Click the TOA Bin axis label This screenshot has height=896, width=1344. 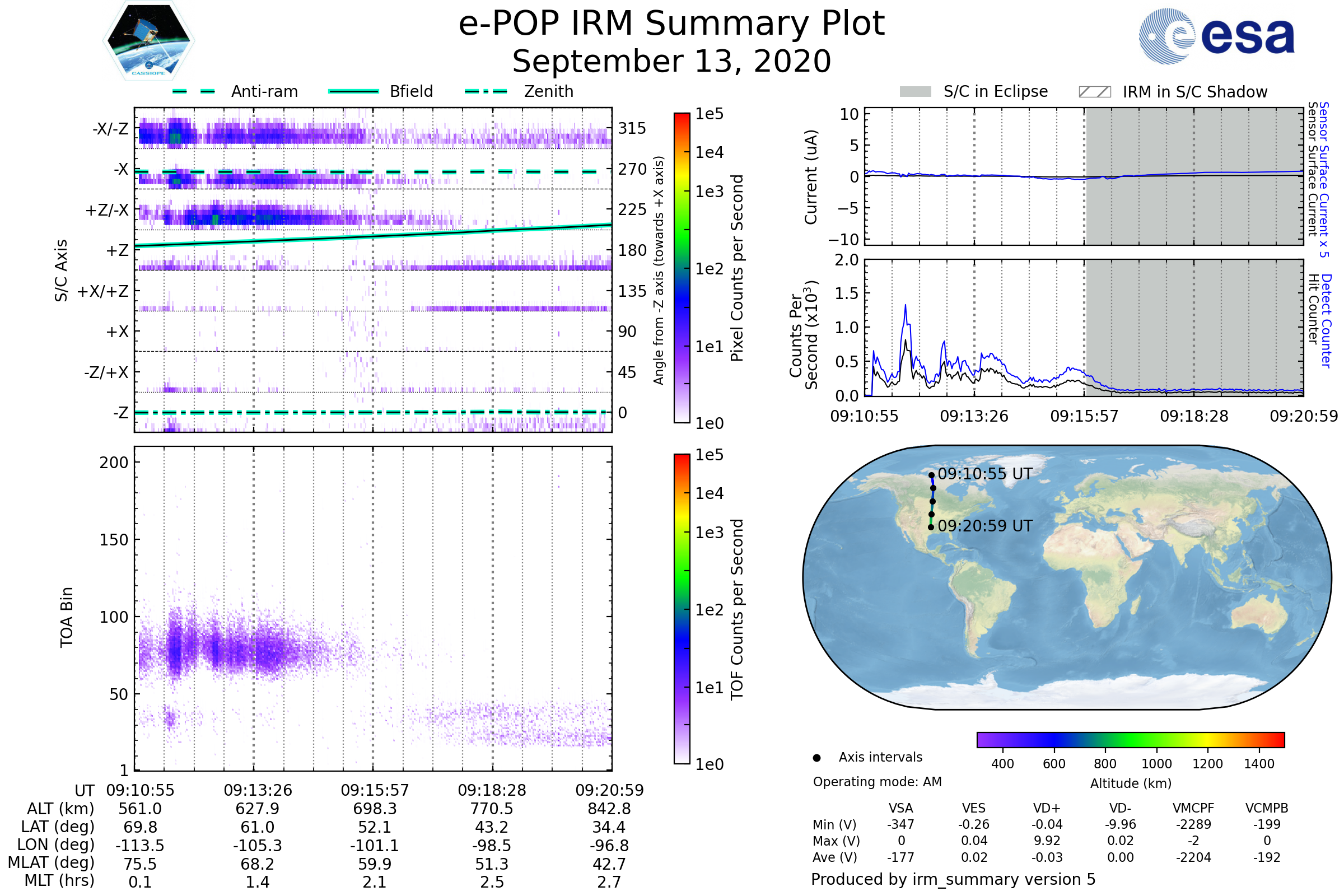tap(66, 617)
